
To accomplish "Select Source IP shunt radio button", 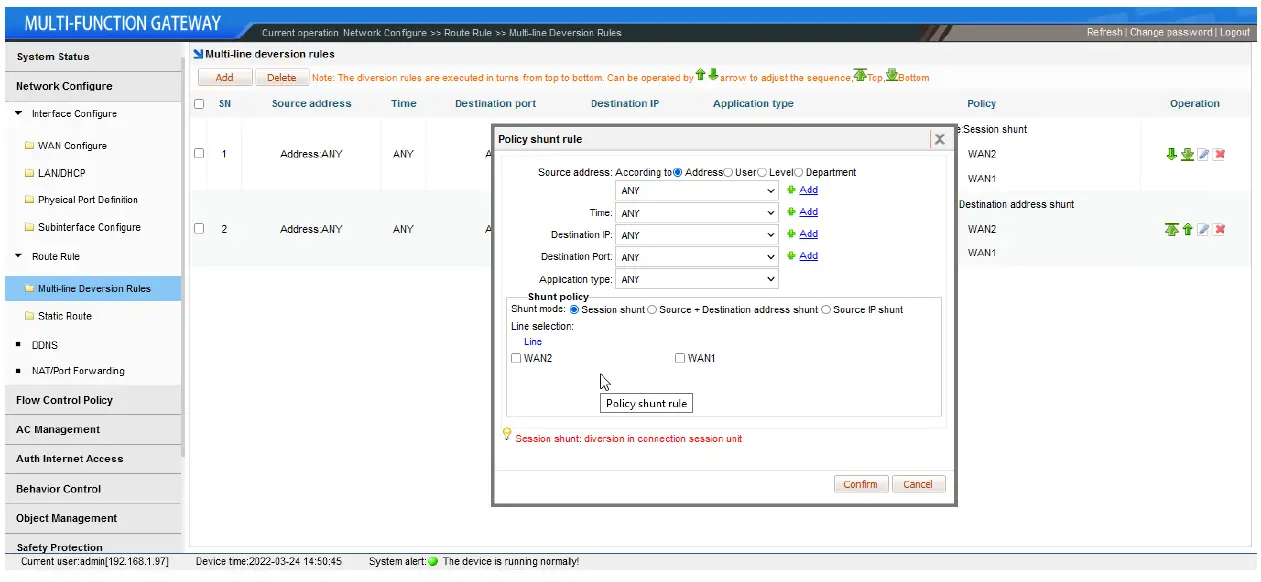I will tap(826, 310).
